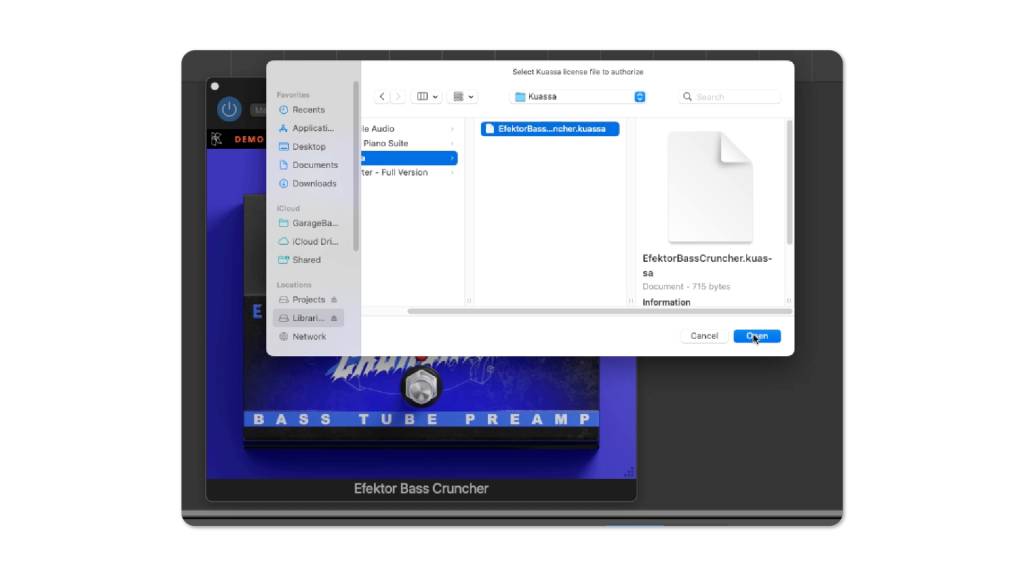Open Recents in the sidebar

[x=305, y=109]
